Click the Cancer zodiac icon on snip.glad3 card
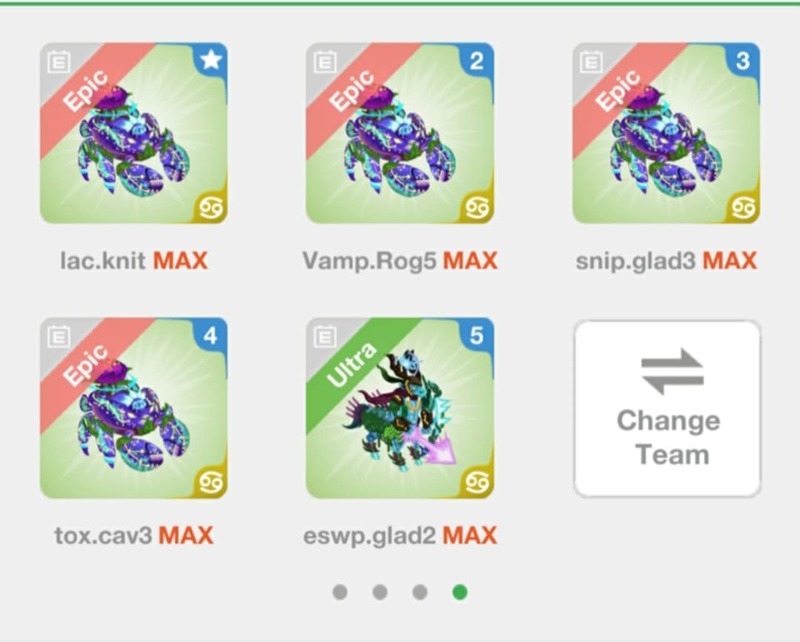Image resolution: width=800 pixels, height=642 pixels. point(744,208)
